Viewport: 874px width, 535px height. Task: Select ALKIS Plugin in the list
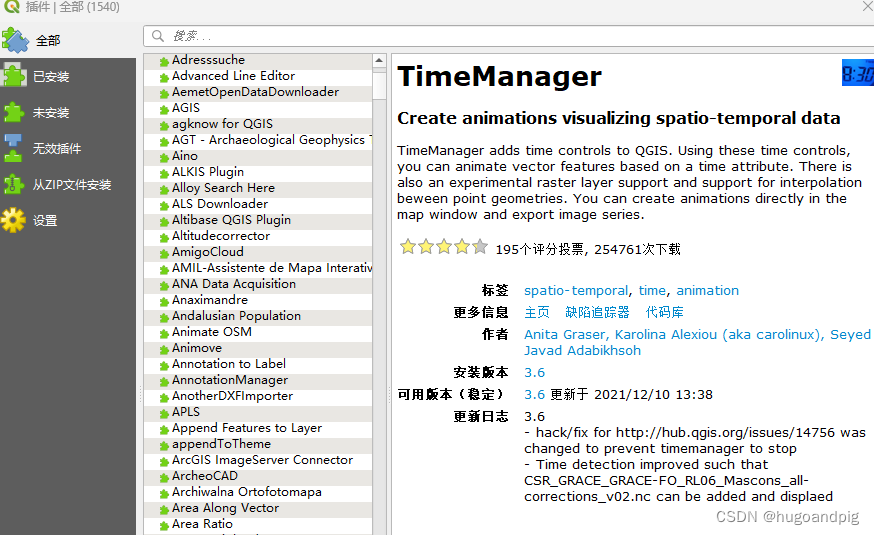tap(258, 172)
